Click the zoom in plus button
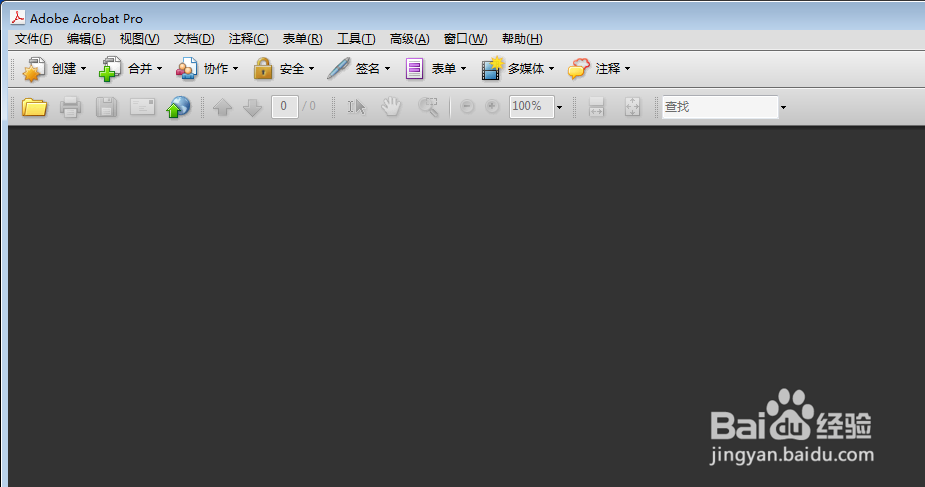 (492, 107)
